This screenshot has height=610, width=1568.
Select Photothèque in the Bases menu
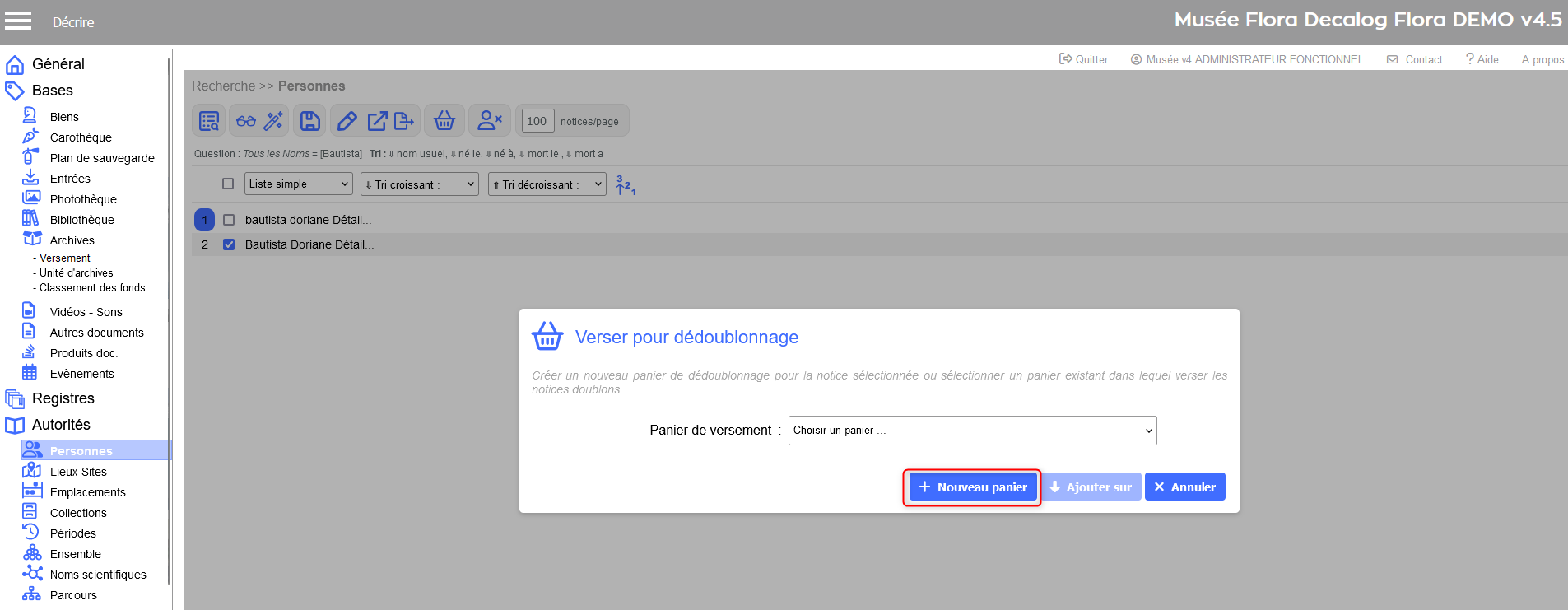click(83, 199)
